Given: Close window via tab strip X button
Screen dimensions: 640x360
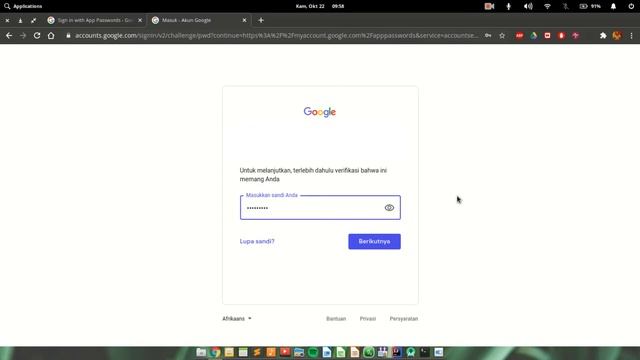Looking at the screenshot, I should tap(7, 20).
